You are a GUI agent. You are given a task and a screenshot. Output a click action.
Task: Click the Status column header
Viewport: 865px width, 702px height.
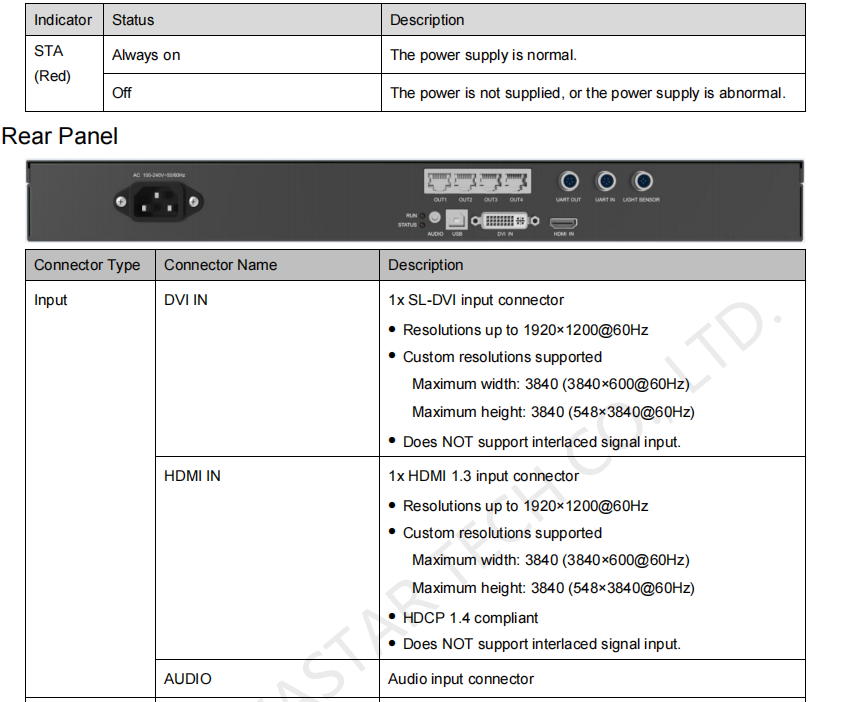point(134,20)
